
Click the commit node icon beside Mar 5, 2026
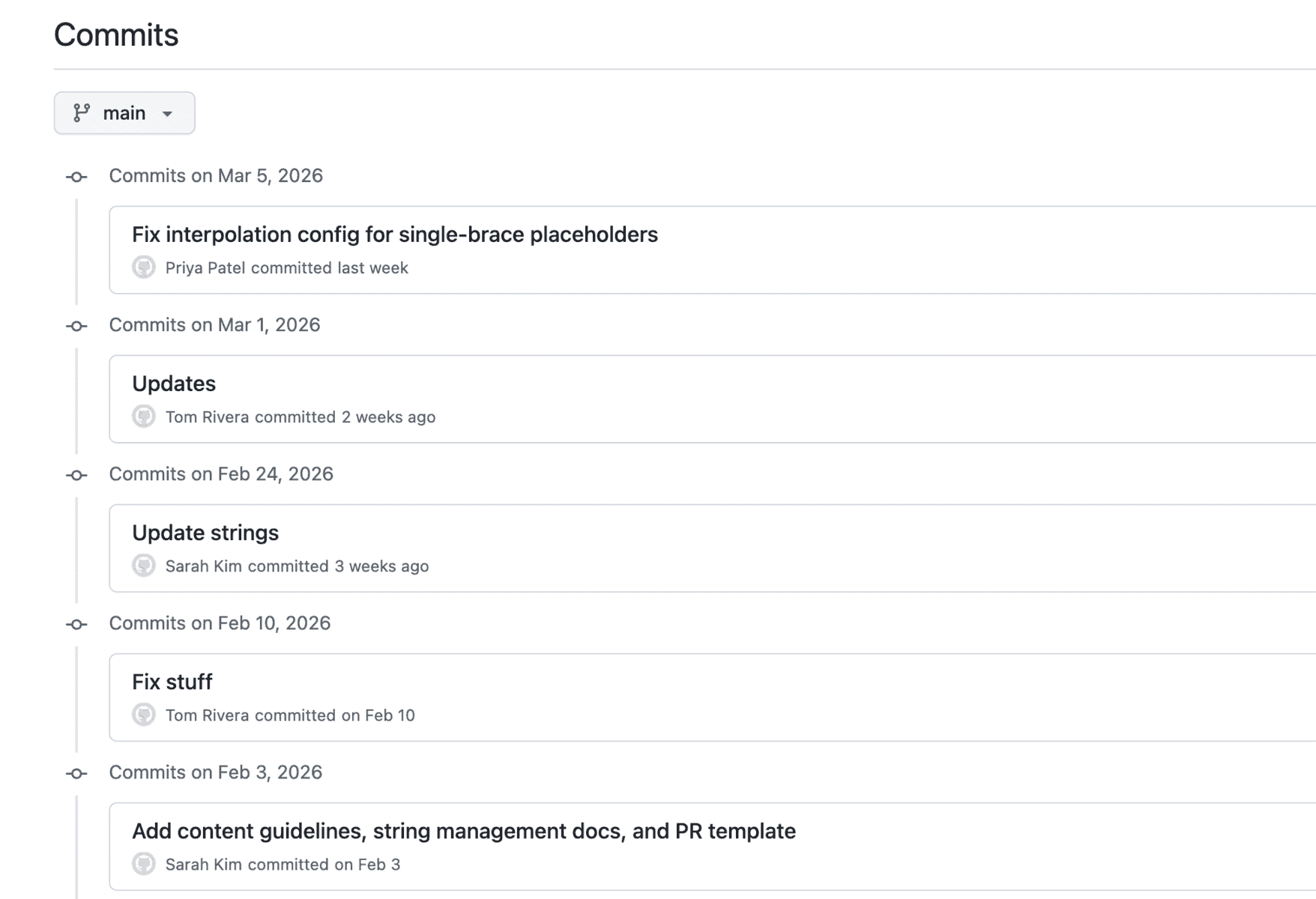76,176
